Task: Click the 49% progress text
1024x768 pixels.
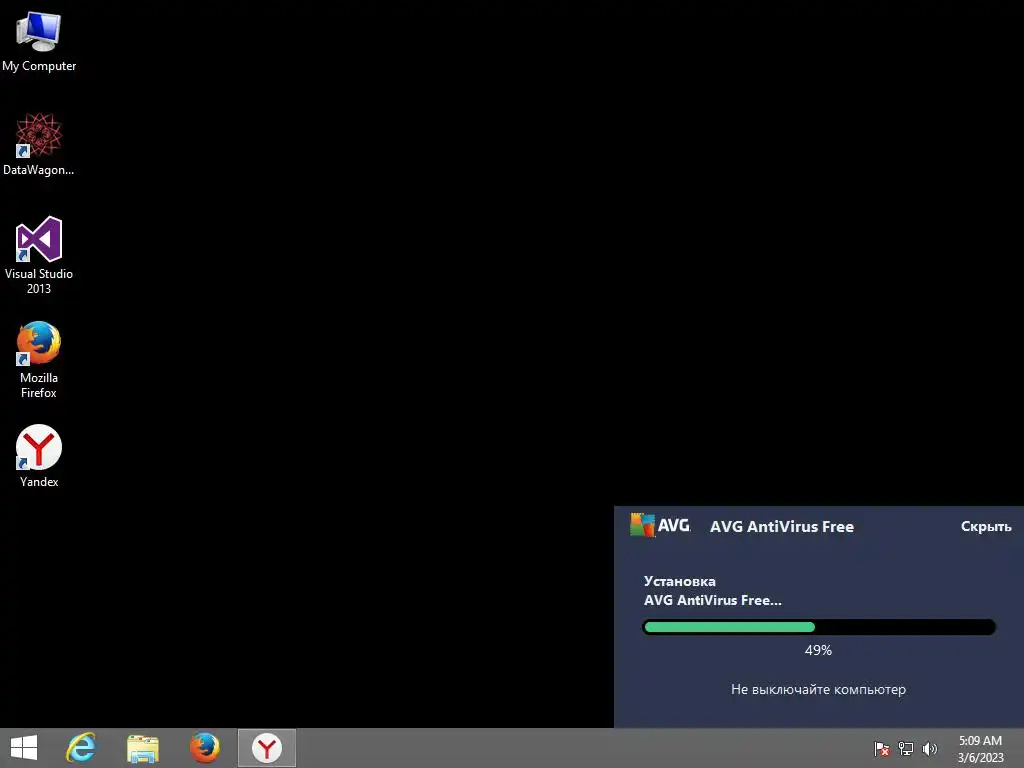Action: (818, 650)
